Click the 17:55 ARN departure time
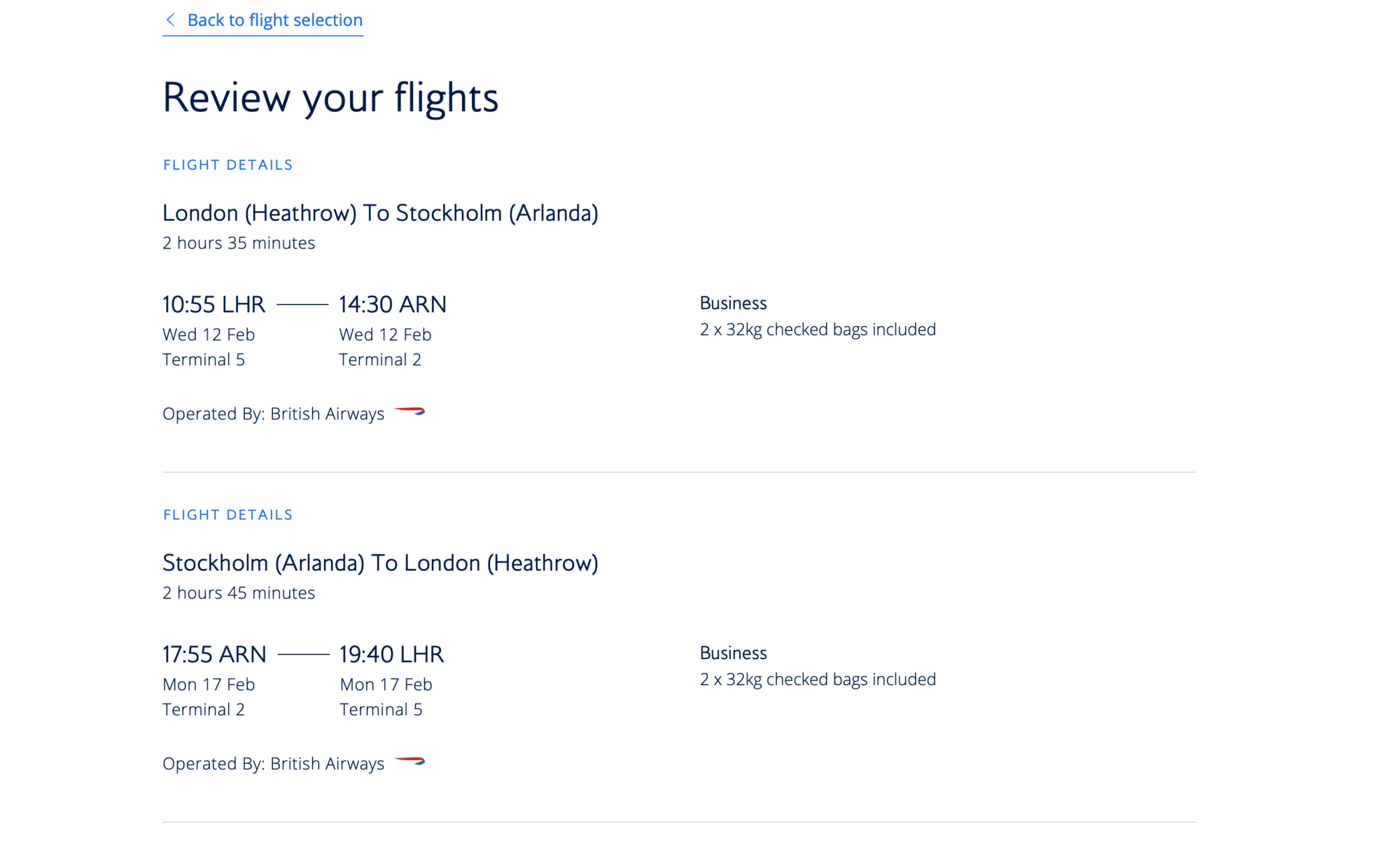The width and height of the screenshot is (1400, 858). (214, 654)
